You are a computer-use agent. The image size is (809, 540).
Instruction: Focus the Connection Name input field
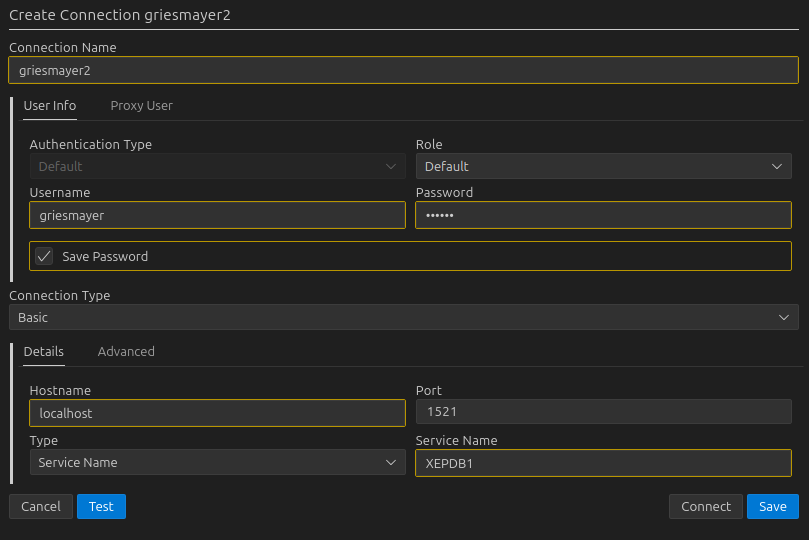(403, 70)
